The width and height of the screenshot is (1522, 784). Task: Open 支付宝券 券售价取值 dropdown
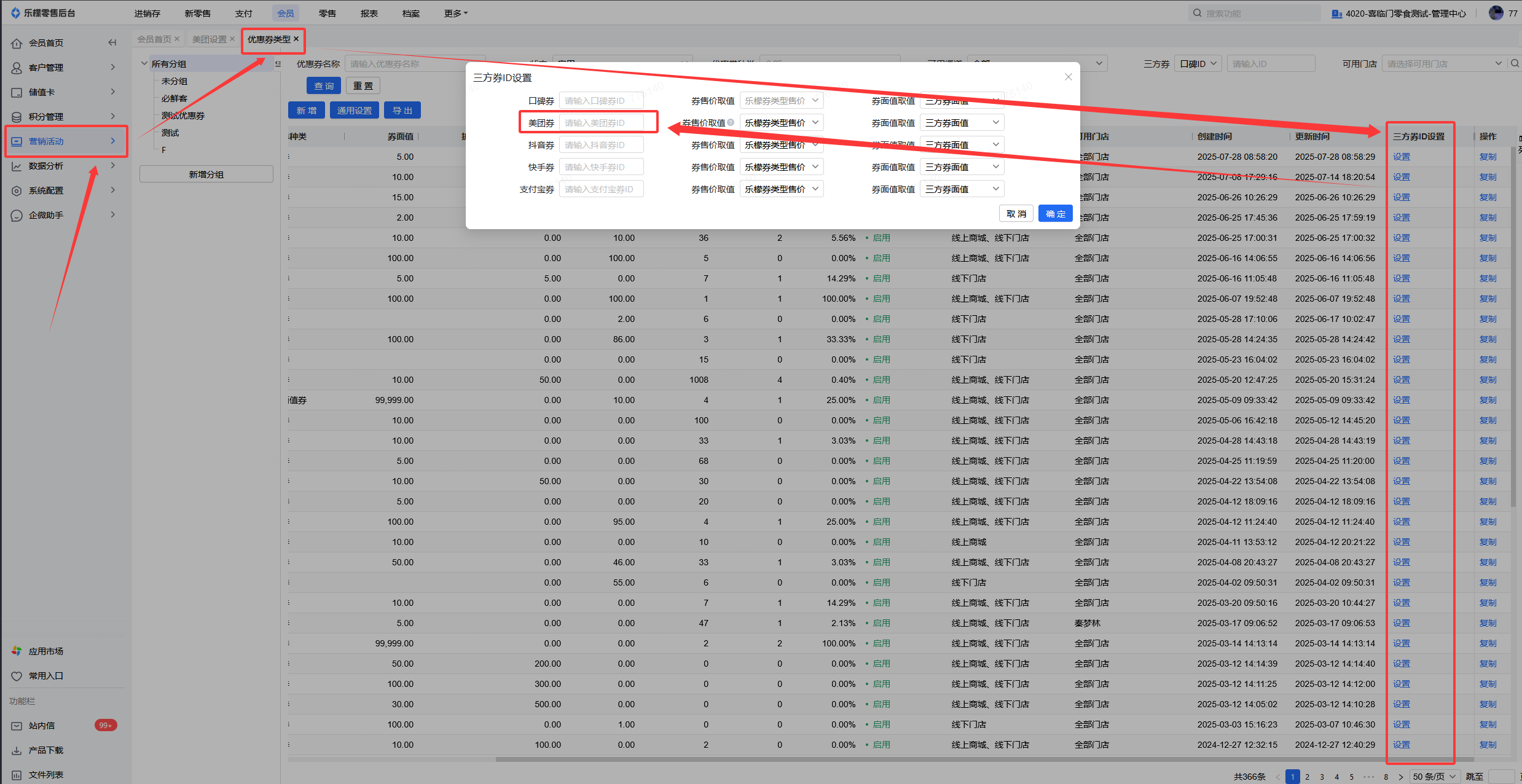click(x=782, y=189)
